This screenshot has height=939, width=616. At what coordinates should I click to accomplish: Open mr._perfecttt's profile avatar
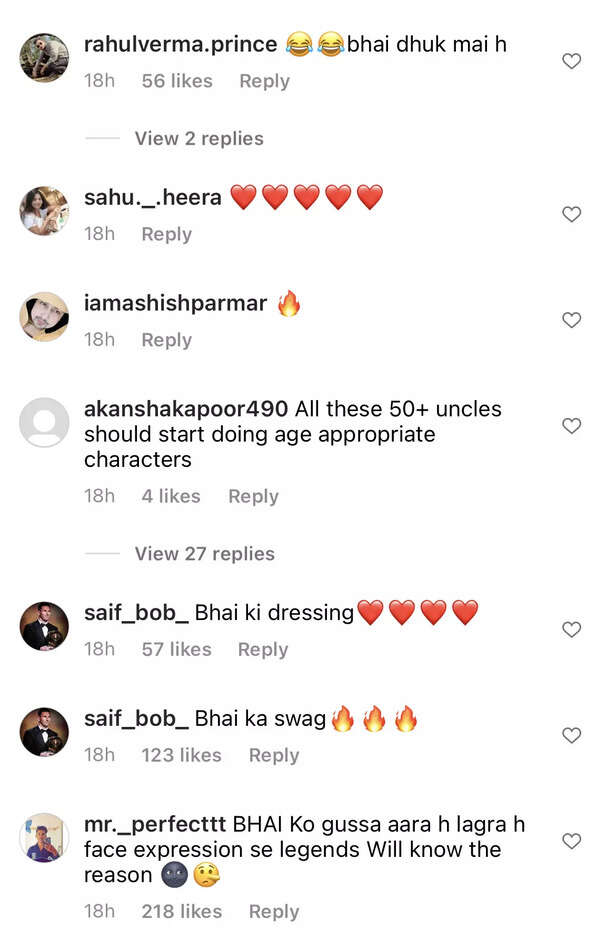[x=45, y=838]
